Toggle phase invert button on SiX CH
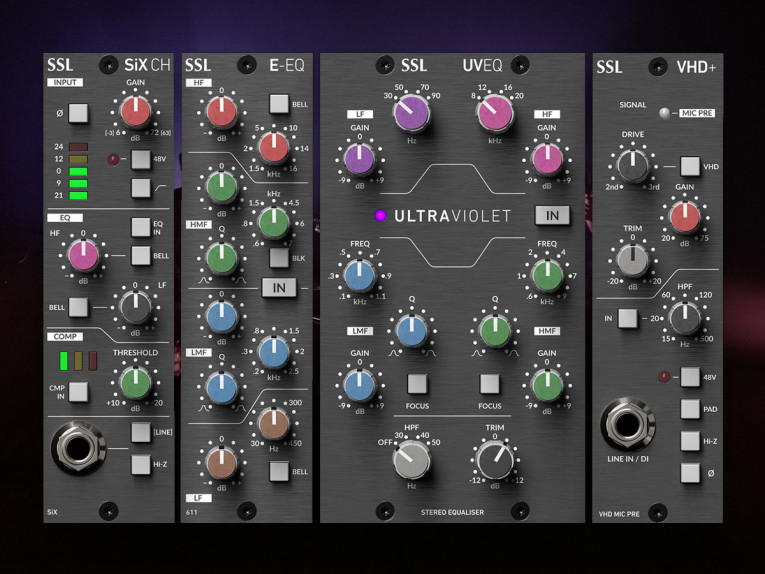Viewport: 765px width, 574px height. point(78,113)
